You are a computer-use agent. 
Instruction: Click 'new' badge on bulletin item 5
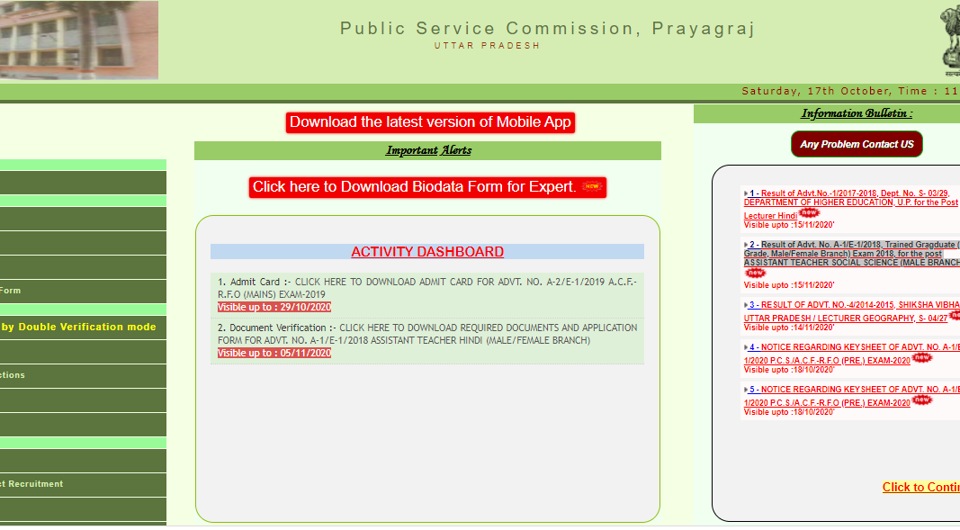[x=921, y=400]
